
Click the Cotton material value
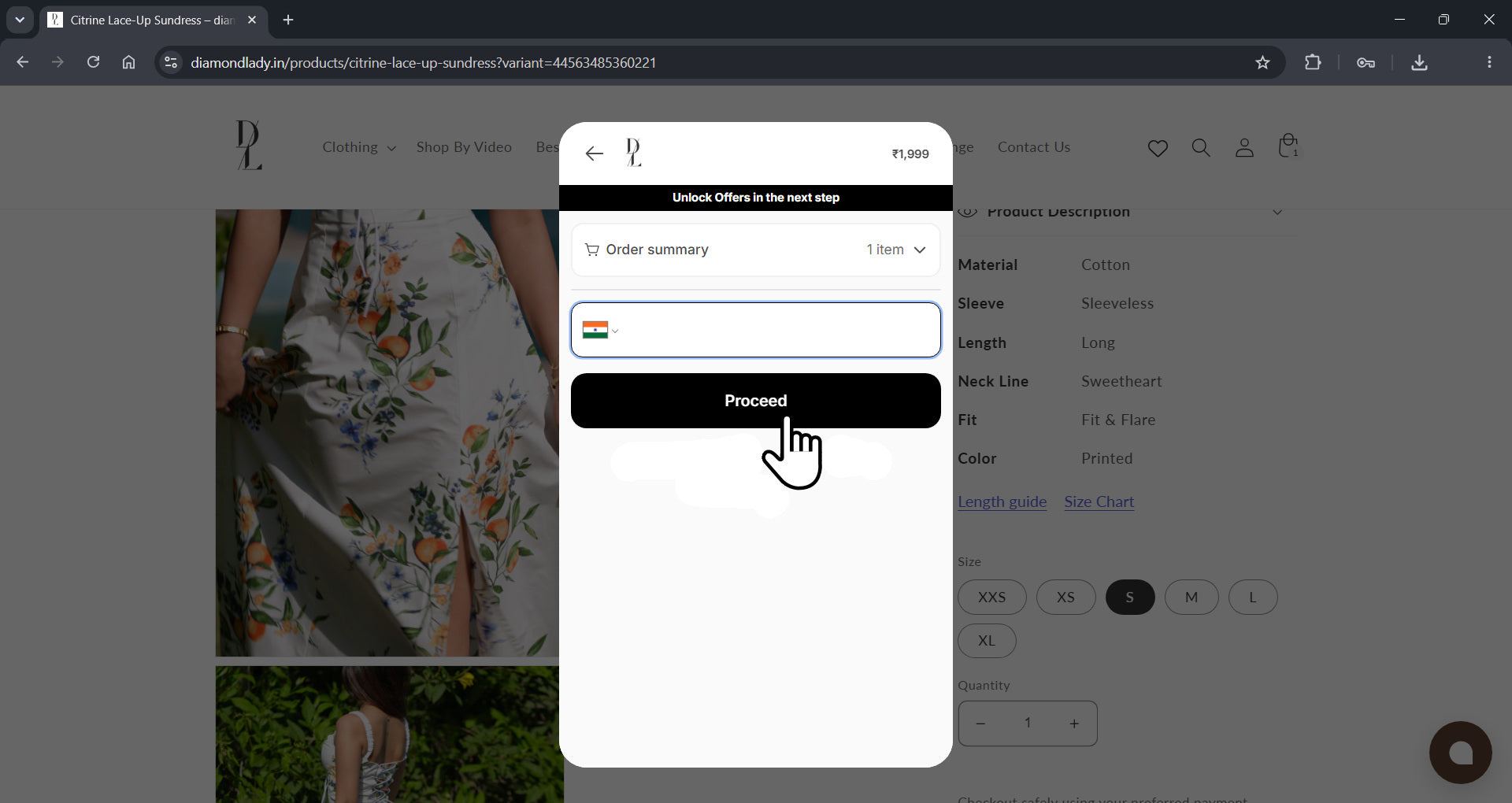[x=1105, y=265]
